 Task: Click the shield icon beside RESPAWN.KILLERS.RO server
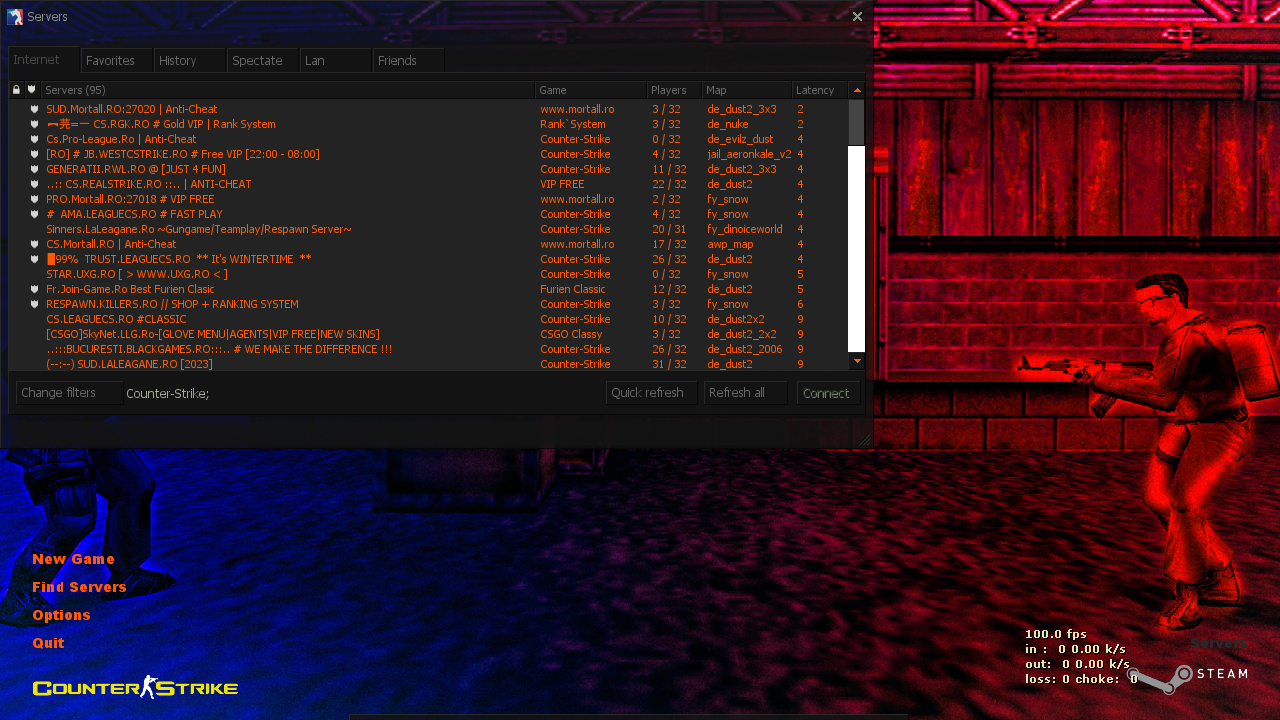34,304
